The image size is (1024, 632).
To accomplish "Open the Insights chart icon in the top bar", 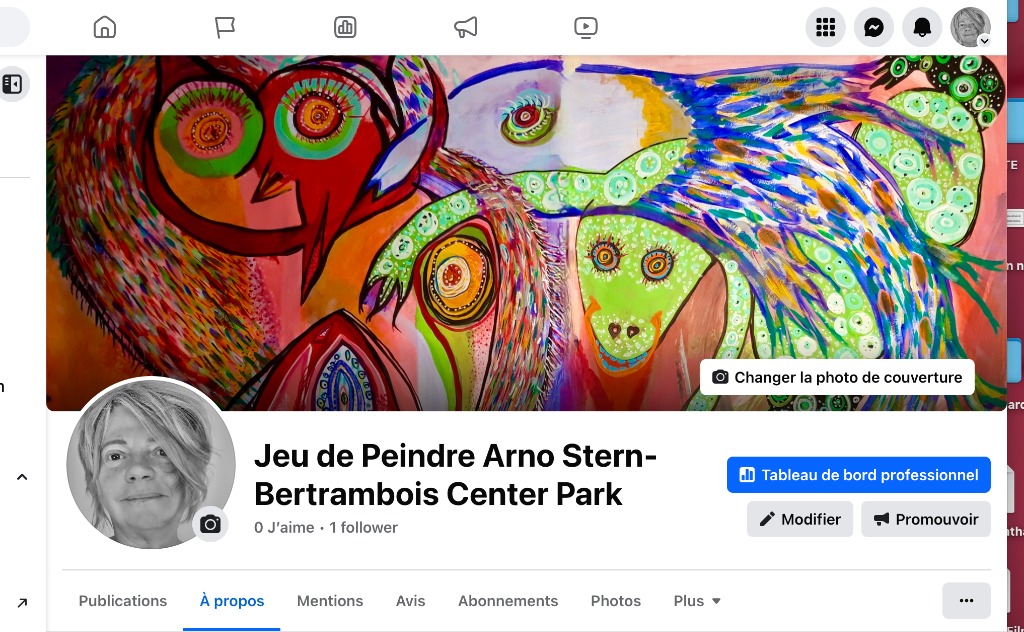I will pyautogui.click(x=345, y=27).
